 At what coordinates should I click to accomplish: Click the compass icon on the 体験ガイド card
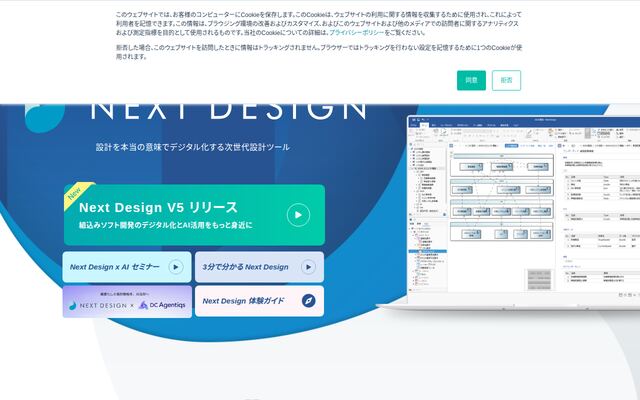click(309, 301)
